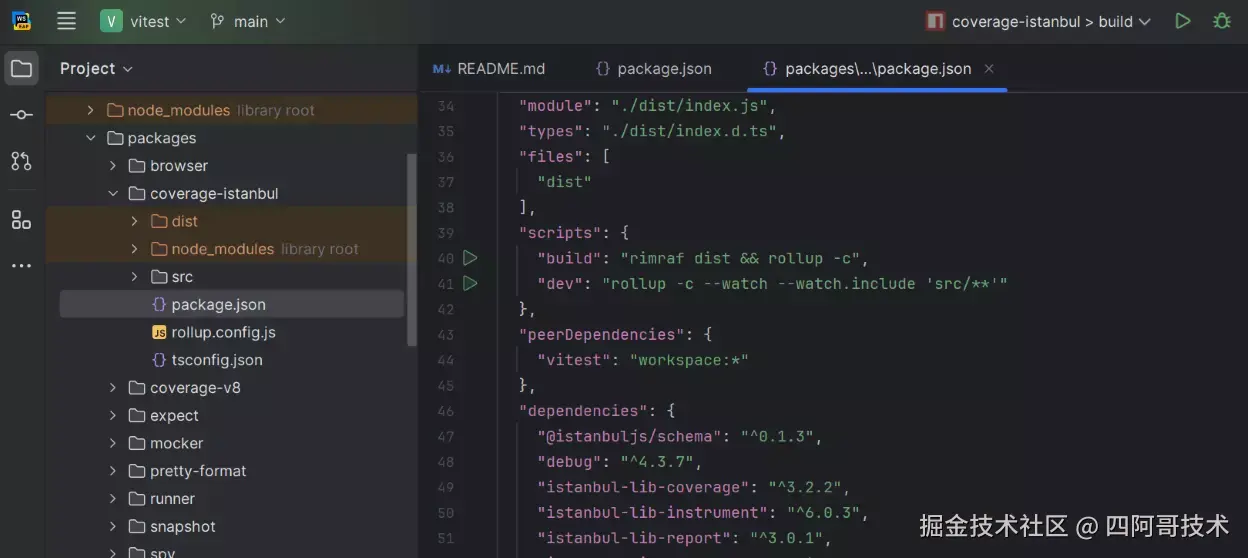The width and height of the screenshot is (1248, 558).
Task: Click the tsconfig.json braces file icon
Action: pyautogui.click(x=159, y=360)
